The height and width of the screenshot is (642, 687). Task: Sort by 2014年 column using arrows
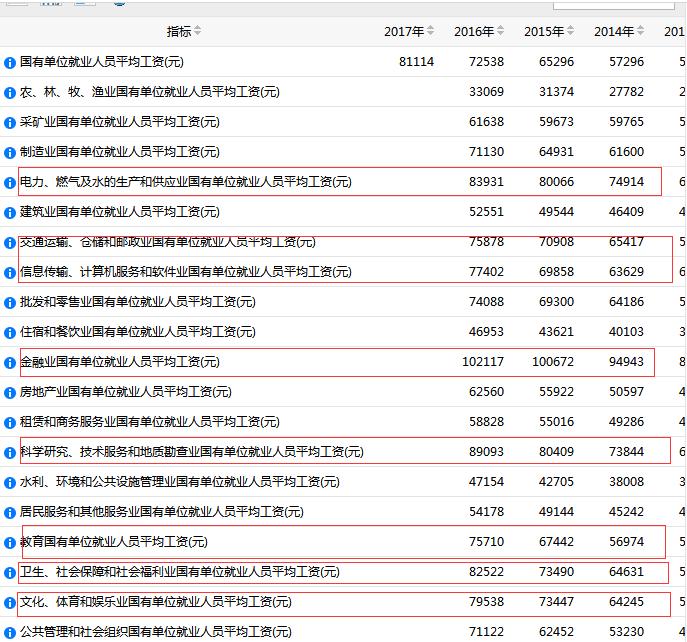point(641,31)
